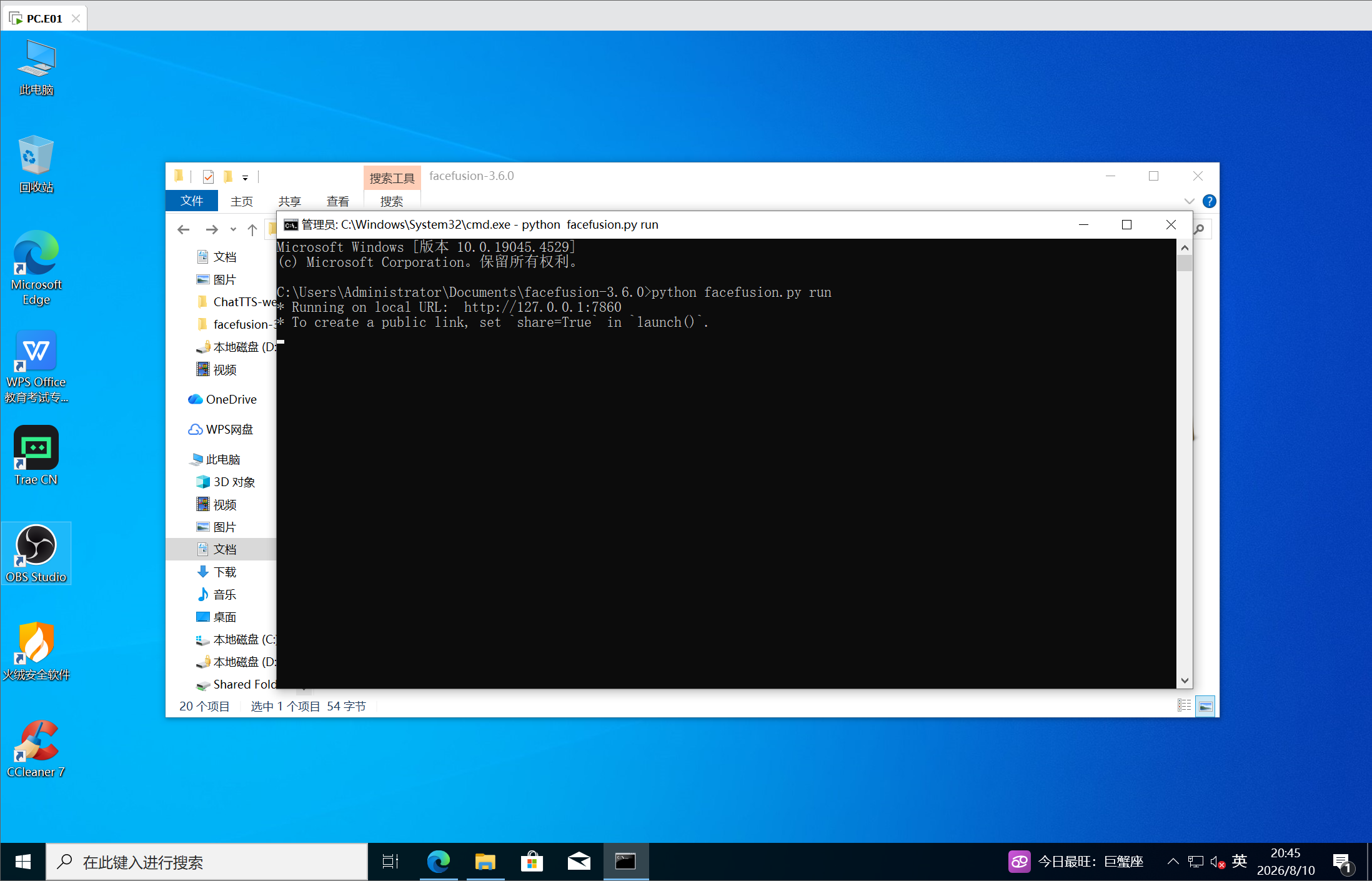This screenshot has width=1372, height=881.
Task: Expand Explorer ribbon chevron
Action: (x=1189, y=201)
